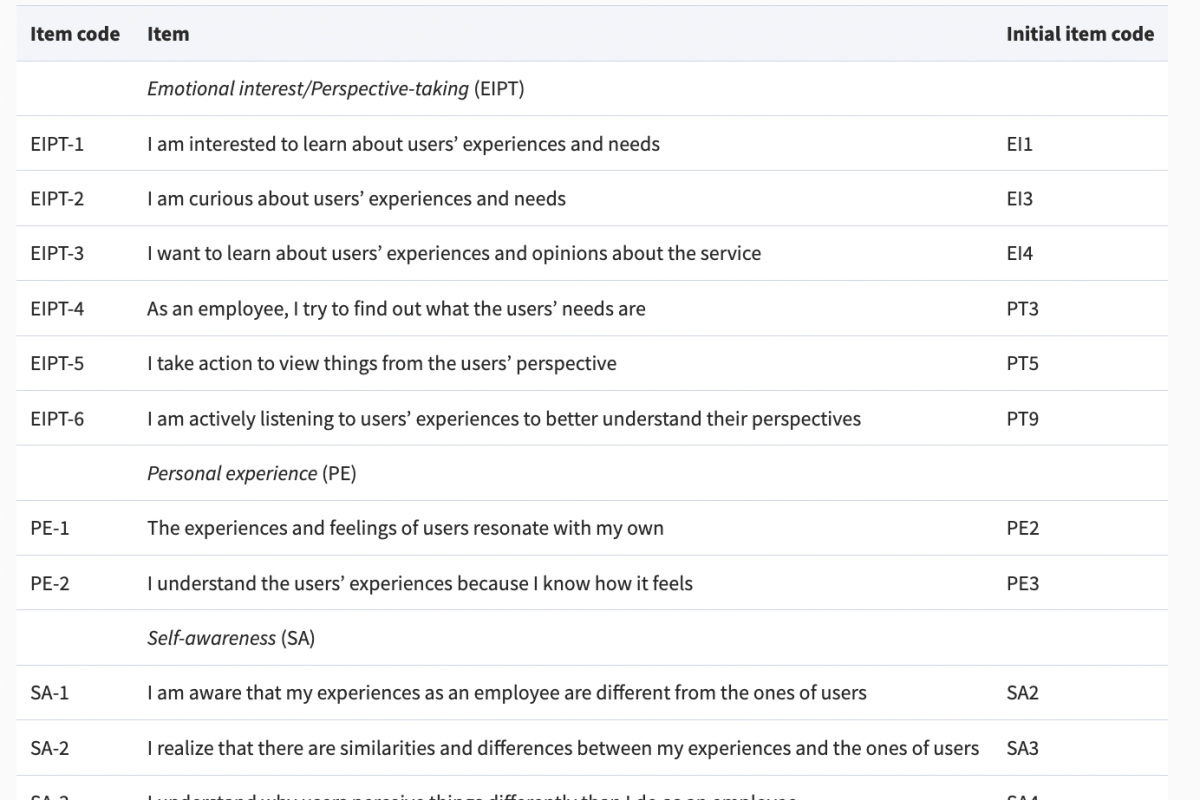The height and width of the screenshot is (800, 1200).
Task: Select the SA3 initial item code
Action: [1022, 748]
